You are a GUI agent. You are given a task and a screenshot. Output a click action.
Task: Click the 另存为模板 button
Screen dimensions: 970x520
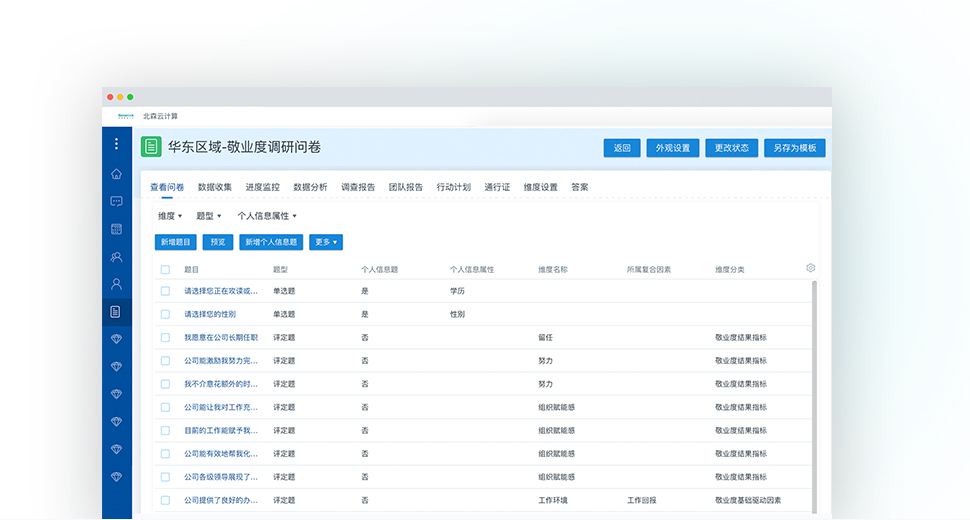(794, 148)
